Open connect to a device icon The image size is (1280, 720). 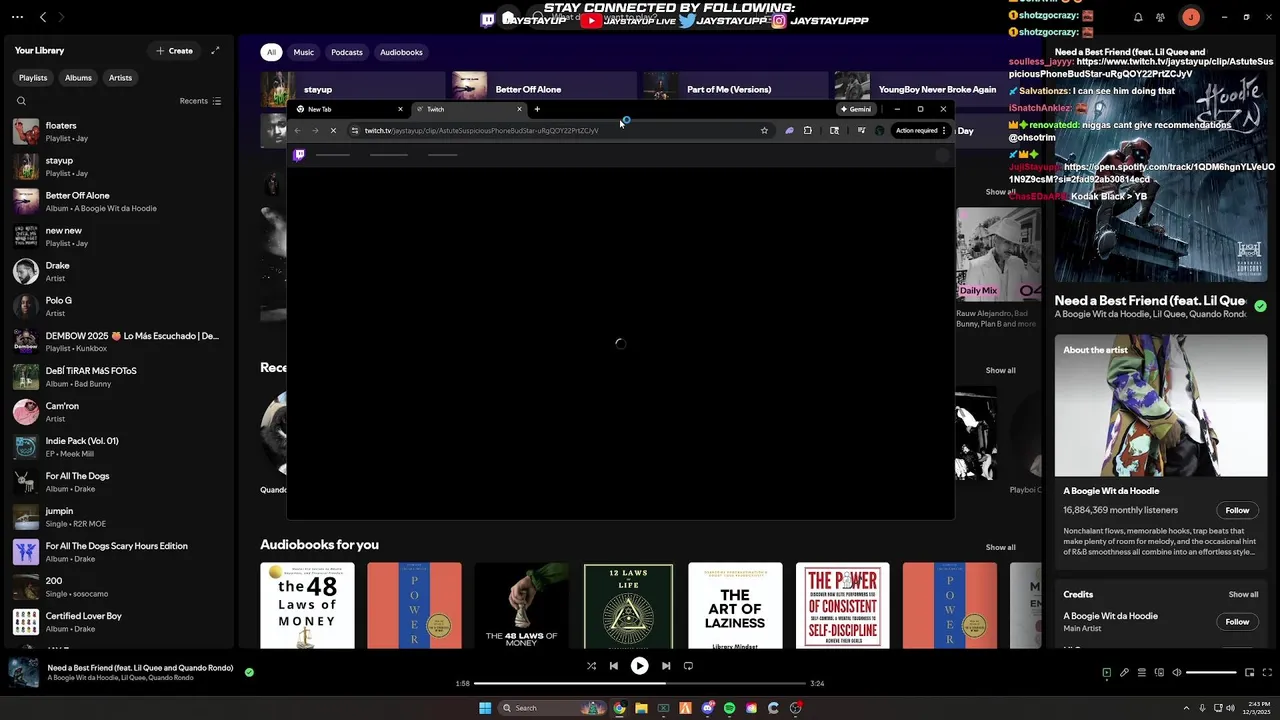(x=1158, y=673)
